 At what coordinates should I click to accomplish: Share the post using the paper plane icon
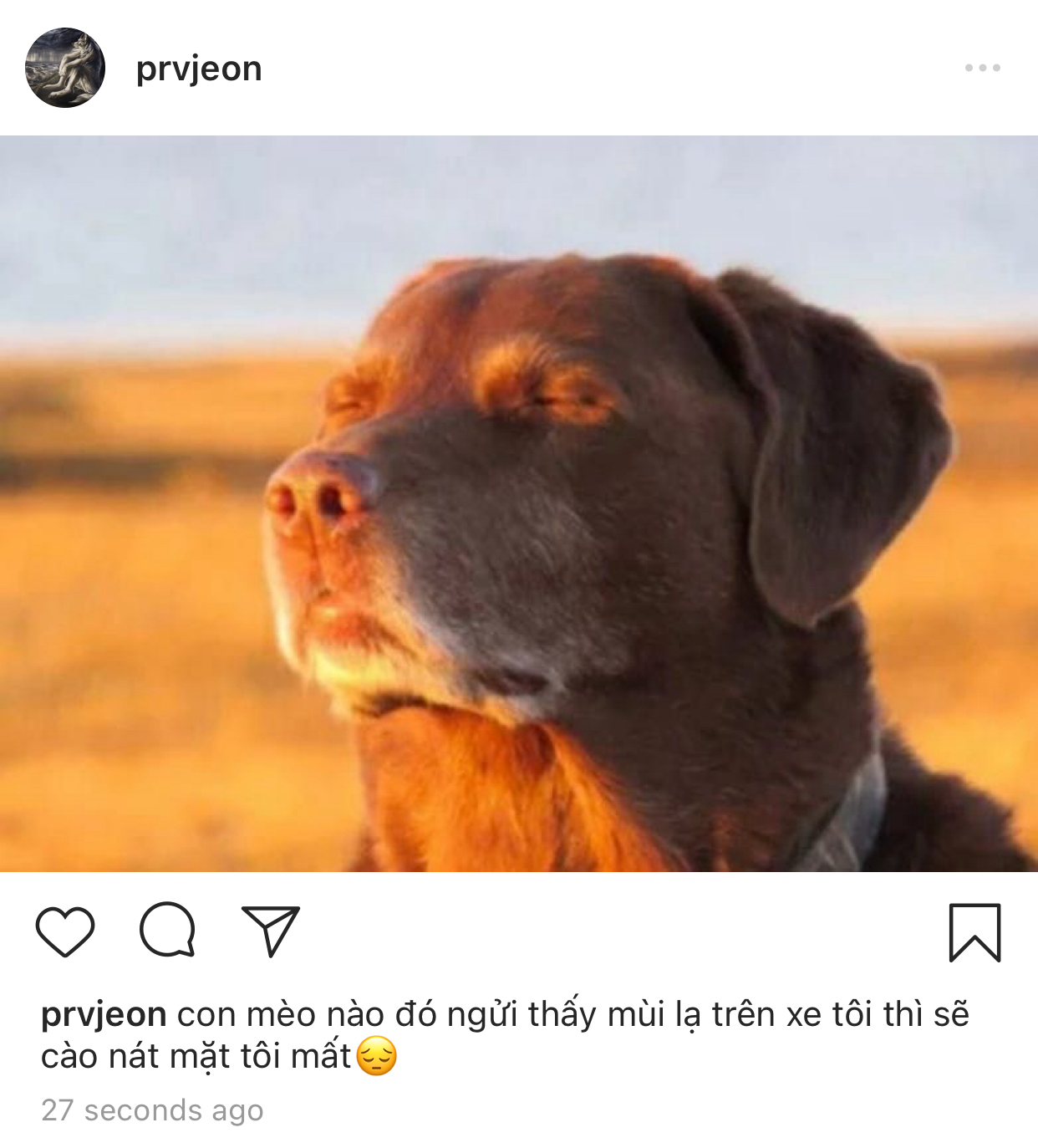[x=271, y=931]
